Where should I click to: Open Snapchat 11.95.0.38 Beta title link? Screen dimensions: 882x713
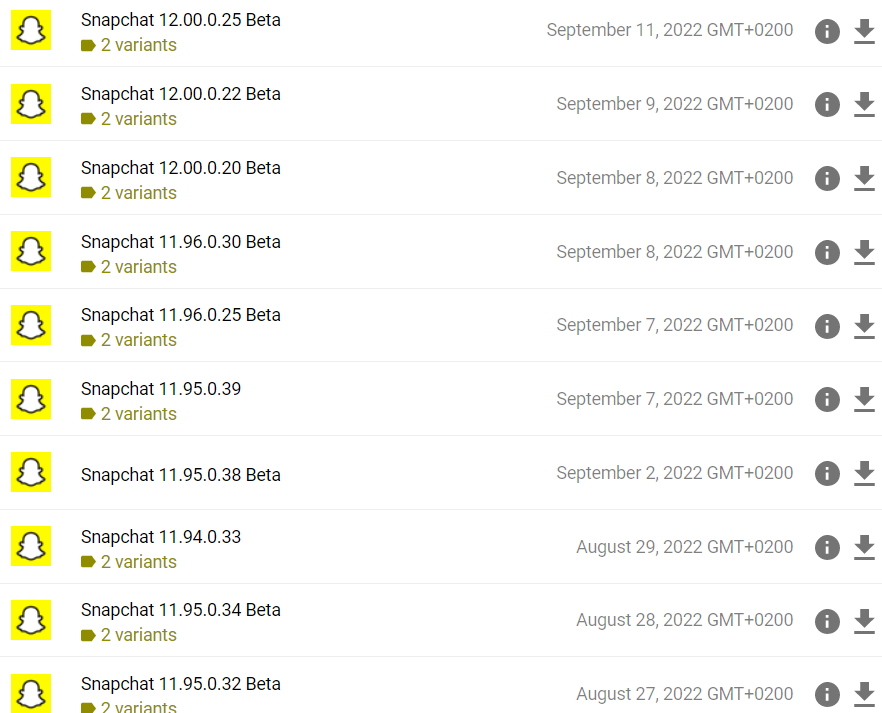[181, 475]
